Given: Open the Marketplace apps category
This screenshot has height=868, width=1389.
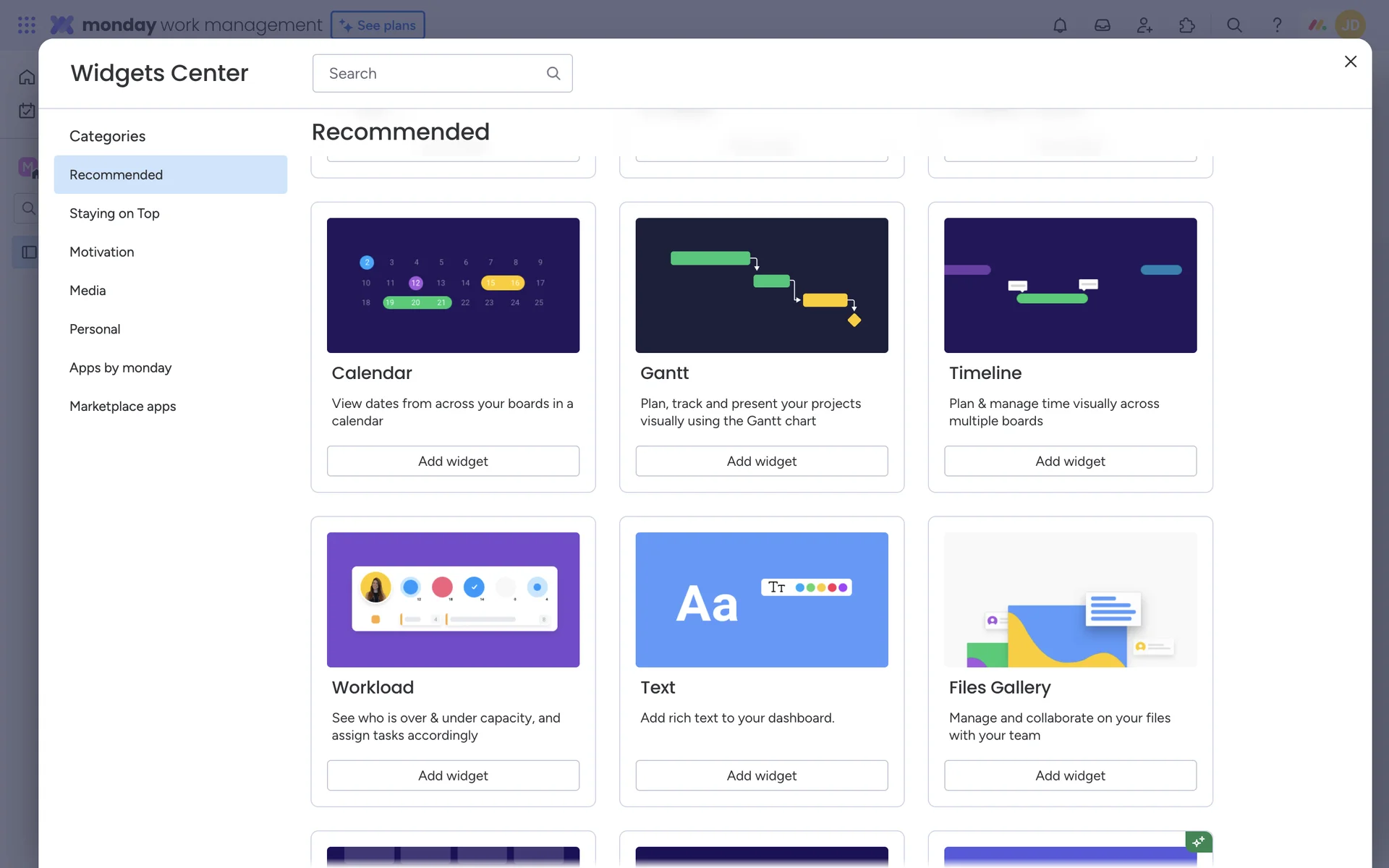Looking at the screenshot, I should click(x=123, y=406).
